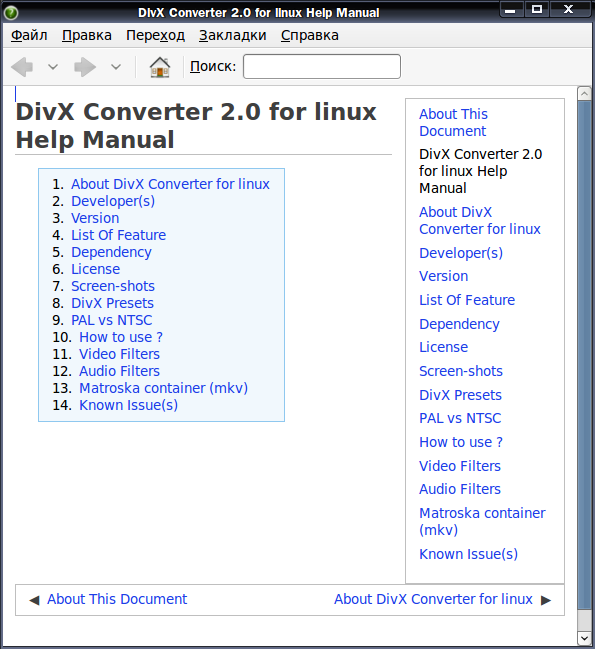Open 'Version' in the numbered contents list
The image size is (595, 649).
point(95,218)
